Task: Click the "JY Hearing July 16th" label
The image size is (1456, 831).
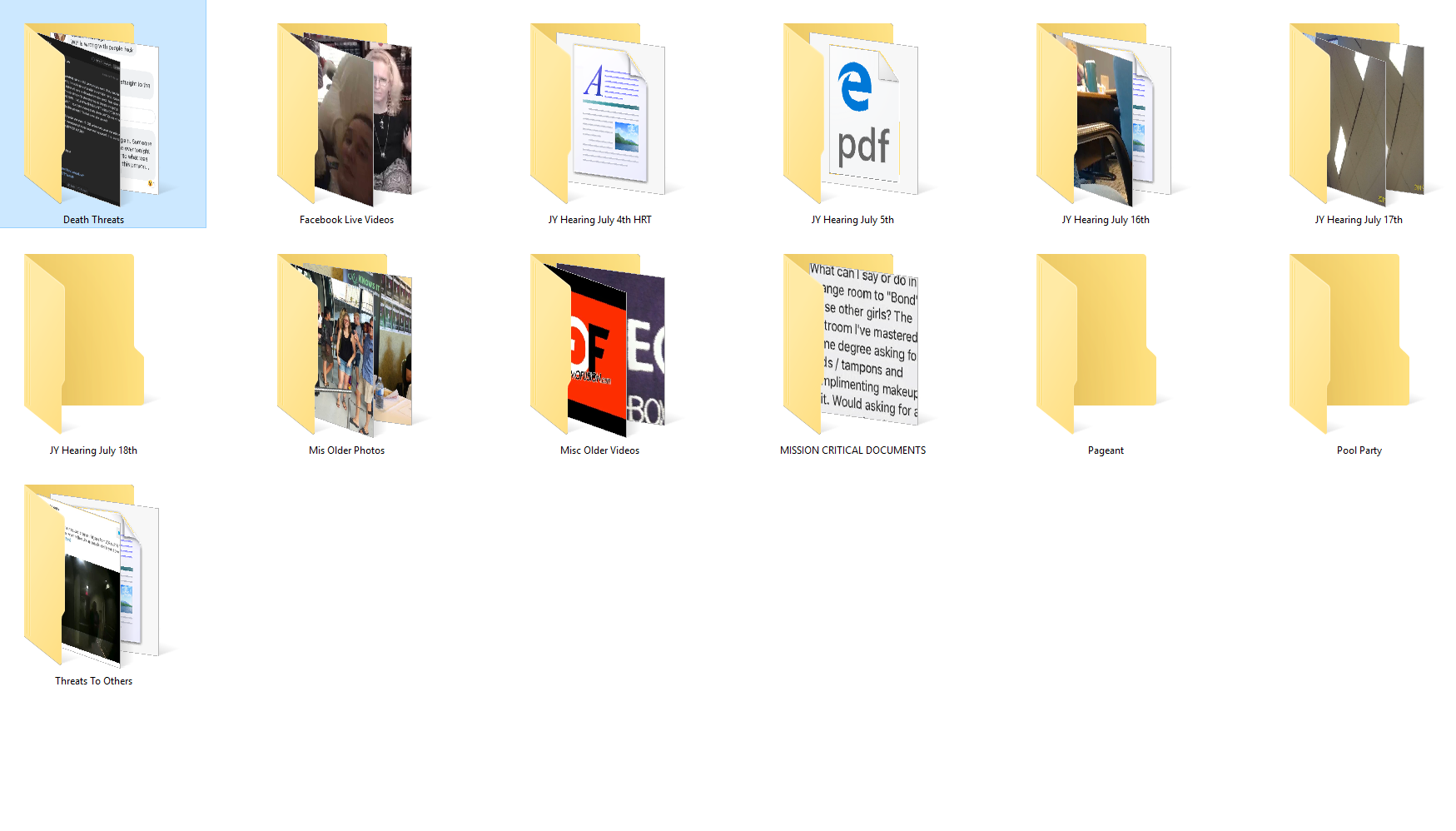Action: (1106, 220)
